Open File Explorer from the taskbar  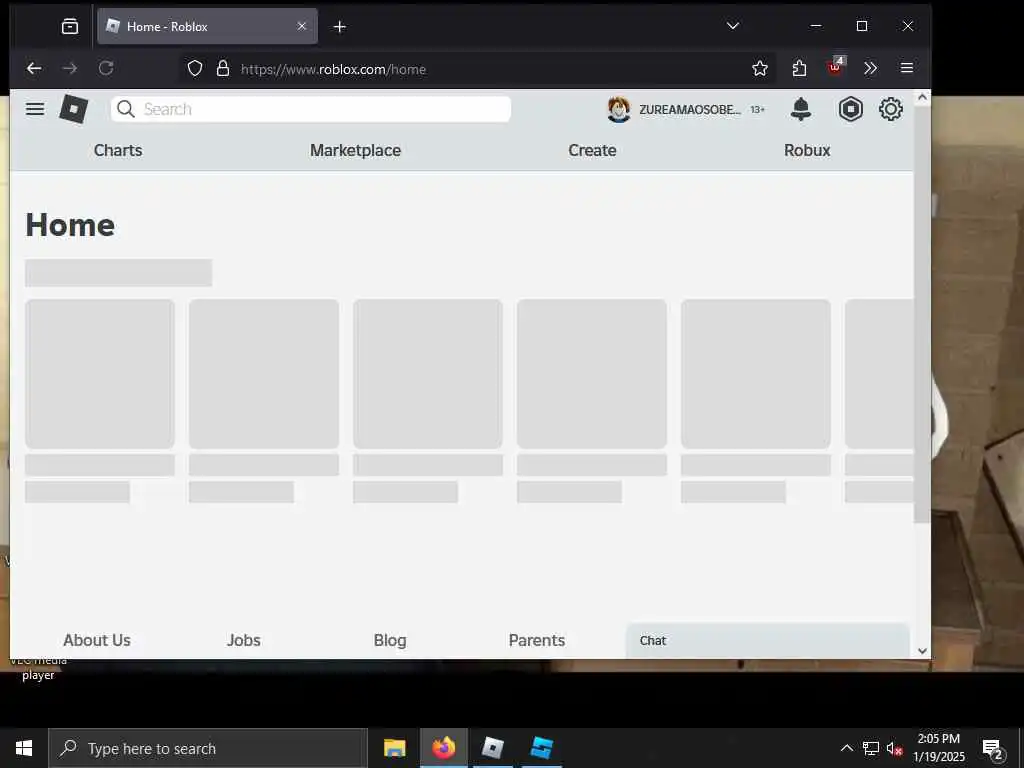tap(394, 748)
